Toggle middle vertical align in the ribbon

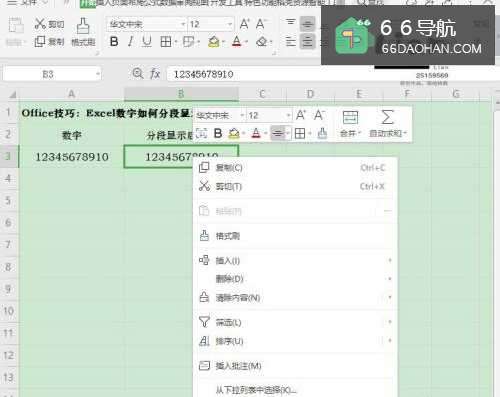click(307, 24)
